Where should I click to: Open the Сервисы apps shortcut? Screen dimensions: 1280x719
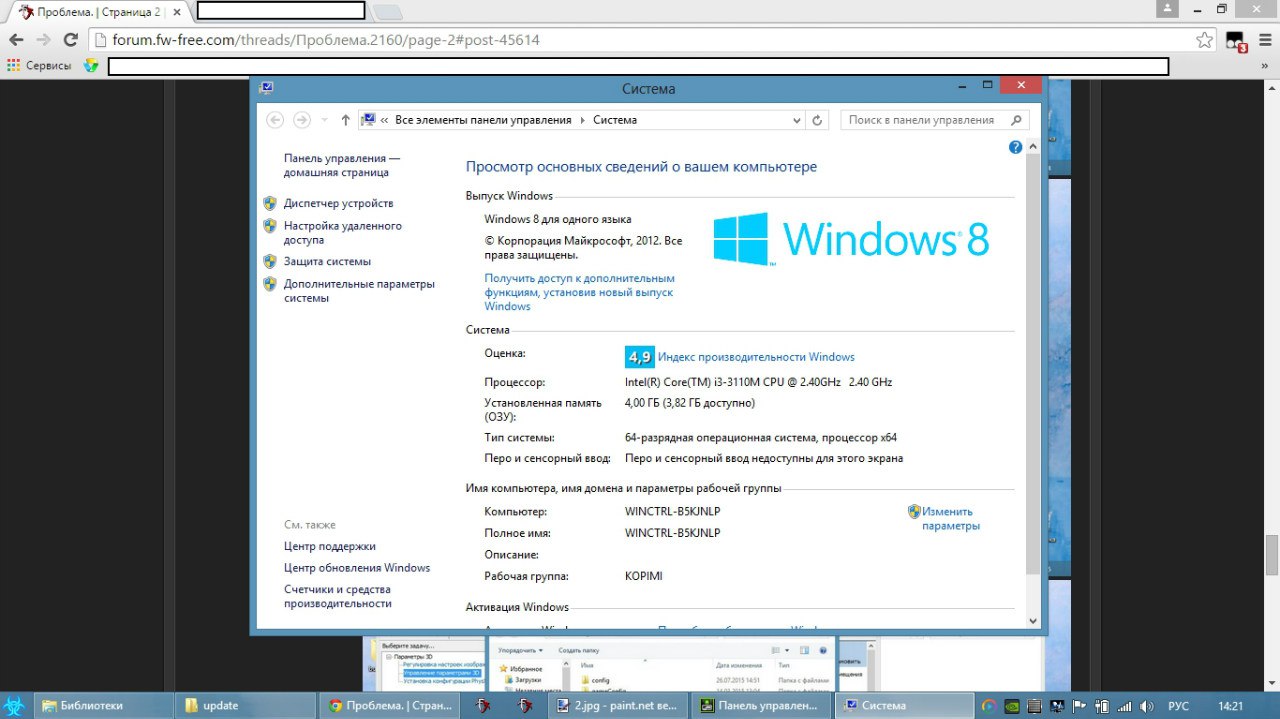pyautogui.click(x=39, y=65)
